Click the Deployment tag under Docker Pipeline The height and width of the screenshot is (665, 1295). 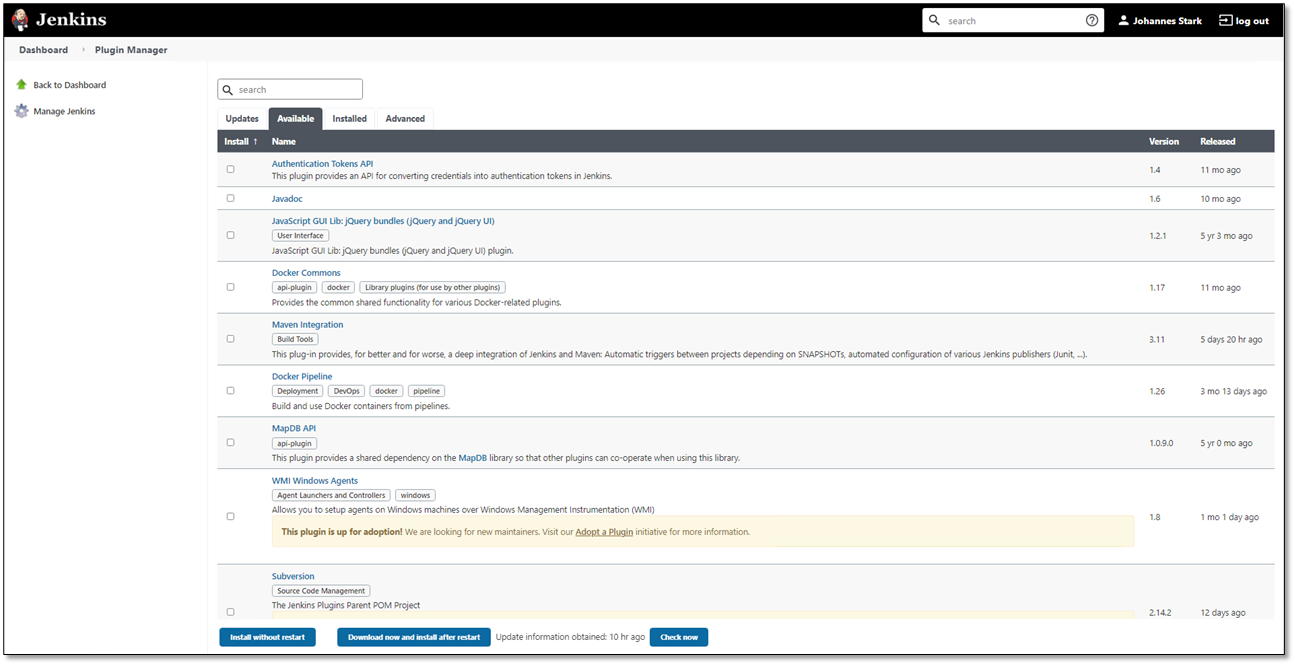298,391
